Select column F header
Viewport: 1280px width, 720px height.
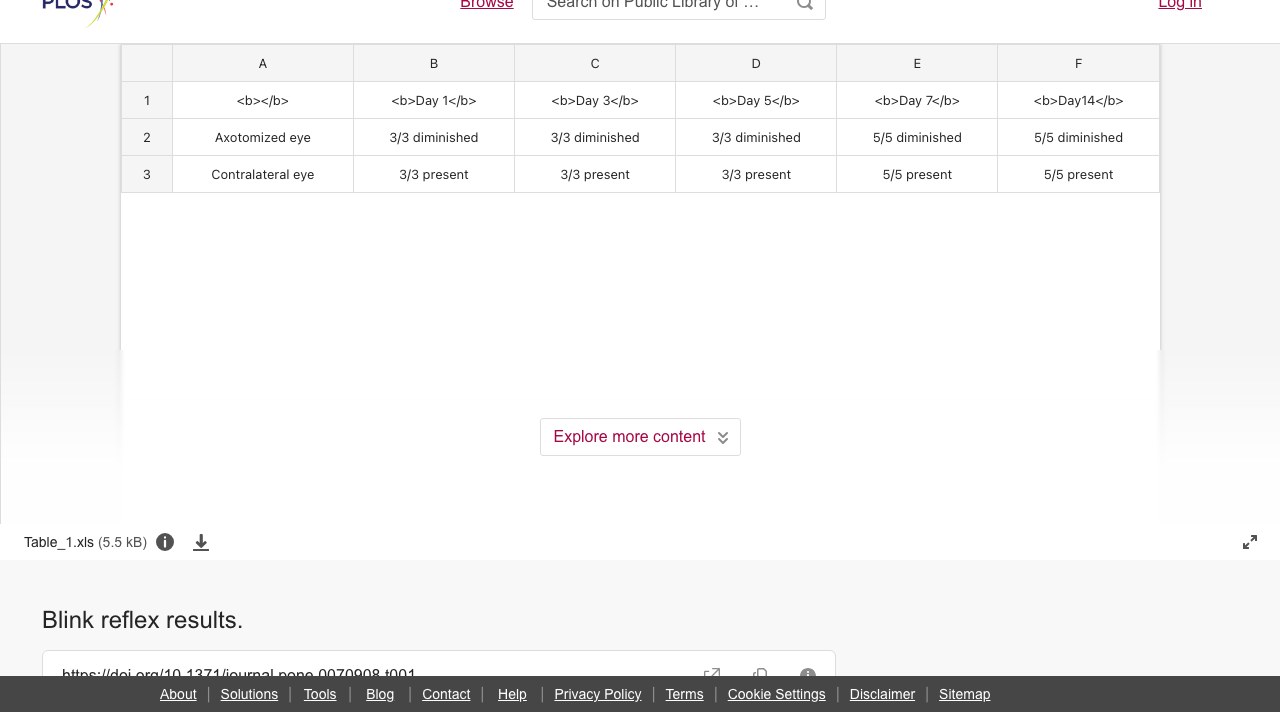pyautogui.click(x=1078, y=63)
